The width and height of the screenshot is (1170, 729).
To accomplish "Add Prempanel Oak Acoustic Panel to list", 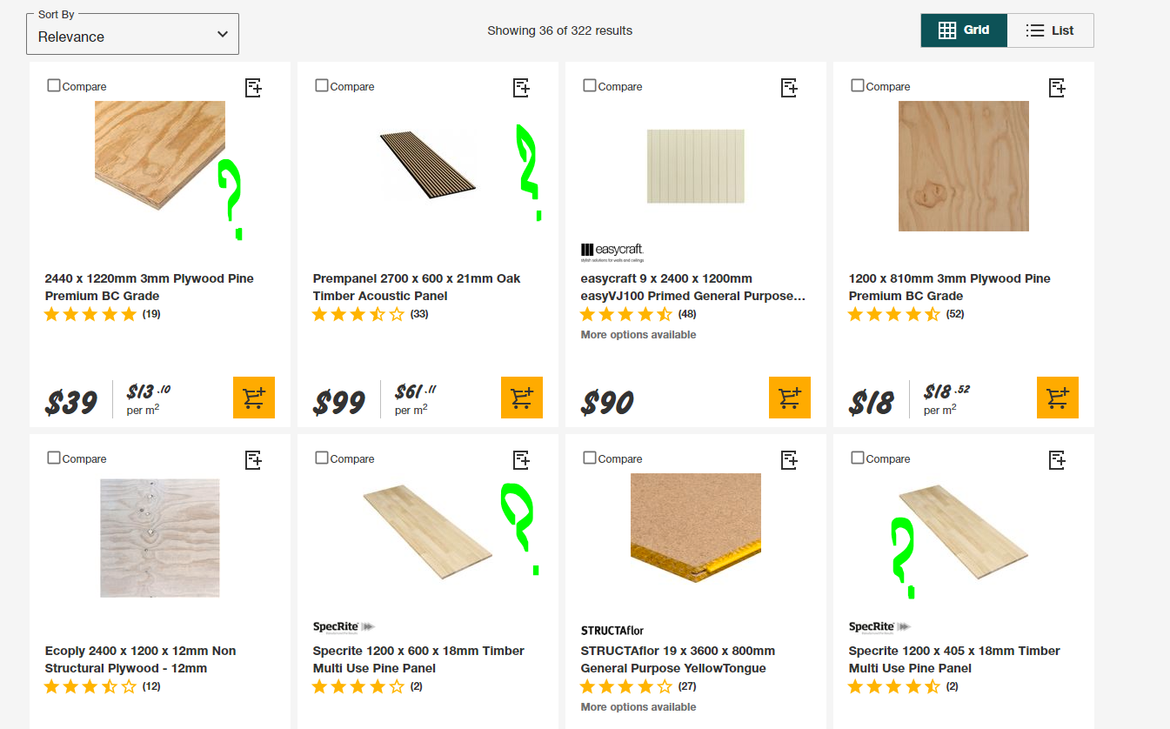I will click(x=522, y=88).
